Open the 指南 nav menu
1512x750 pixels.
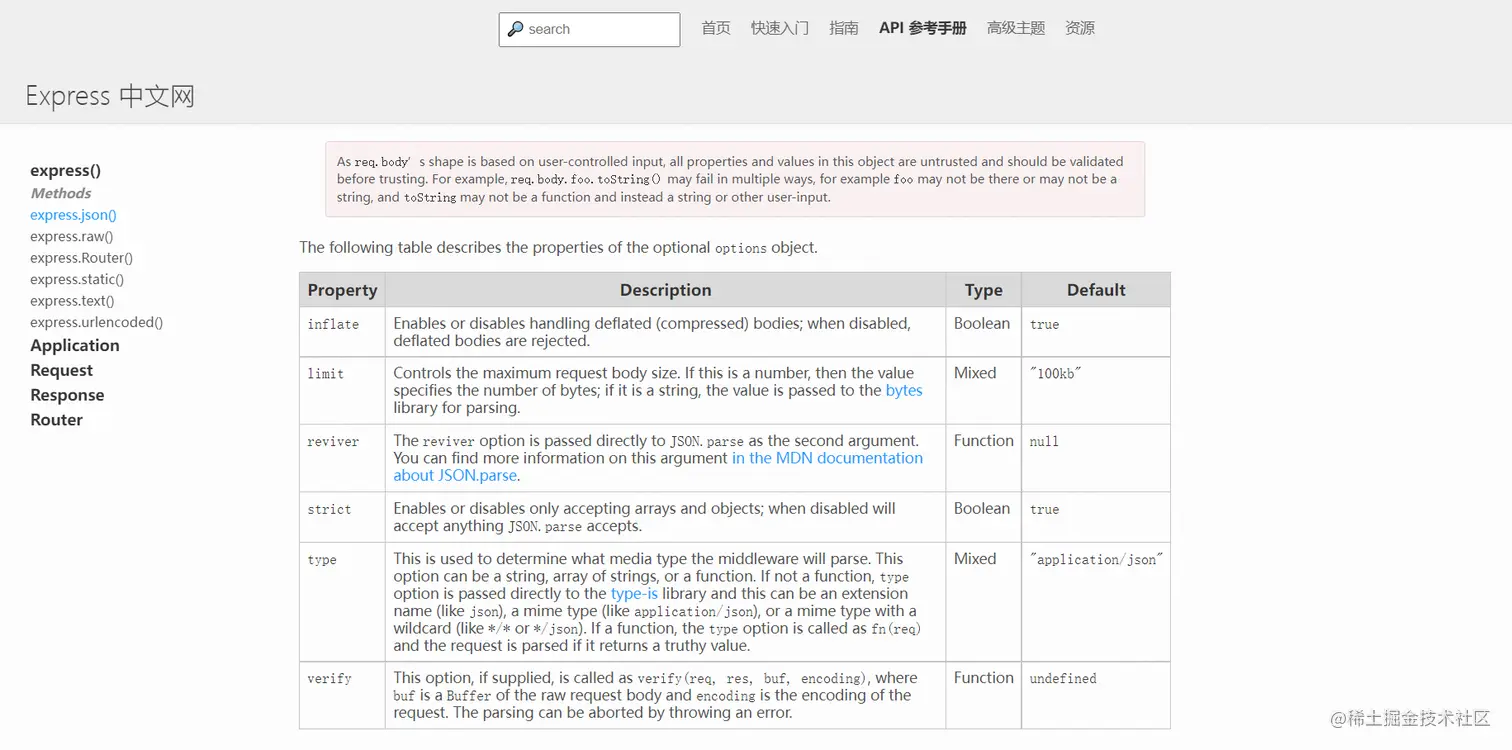coord(844,28)
